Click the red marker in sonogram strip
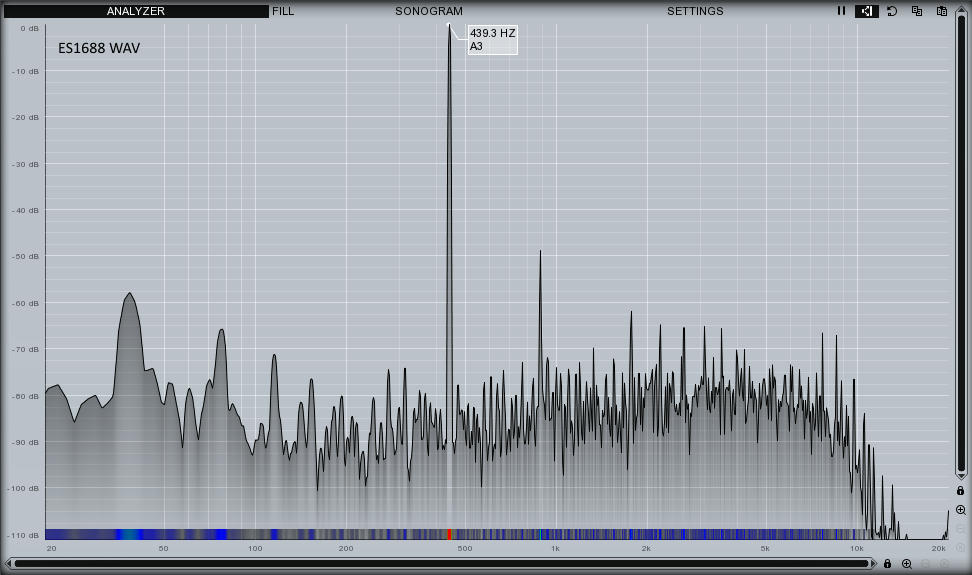 [x=449, y=534]
